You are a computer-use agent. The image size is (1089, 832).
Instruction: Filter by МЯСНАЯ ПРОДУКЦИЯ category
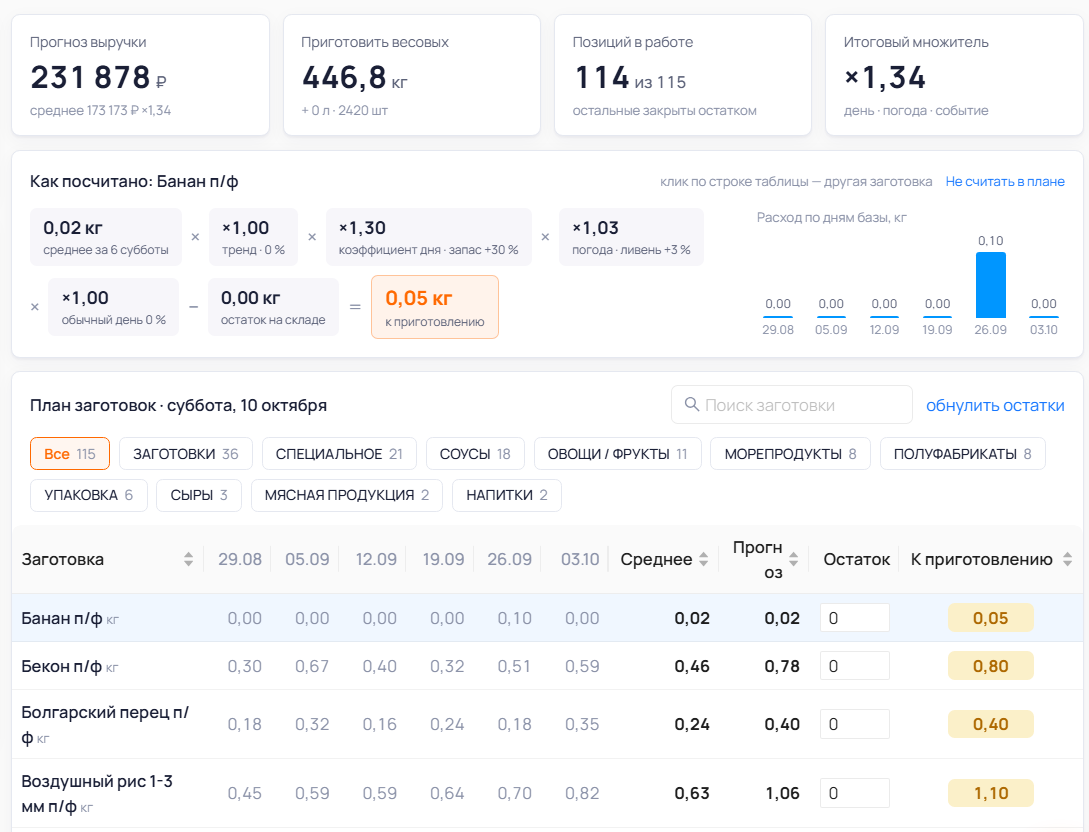tap(347, 495)
